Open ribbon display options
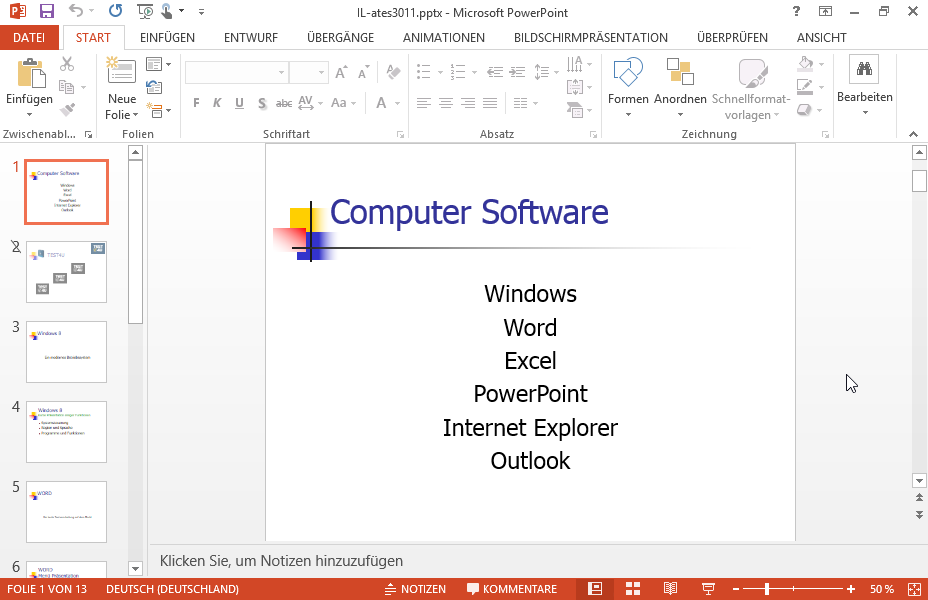The height and width of the screenshot is (600, 928). pos(825,11)
